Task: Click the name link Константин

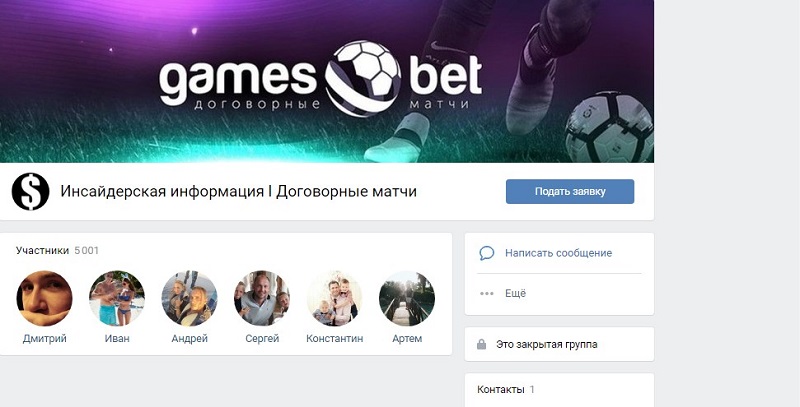Action: pos(335,339)
